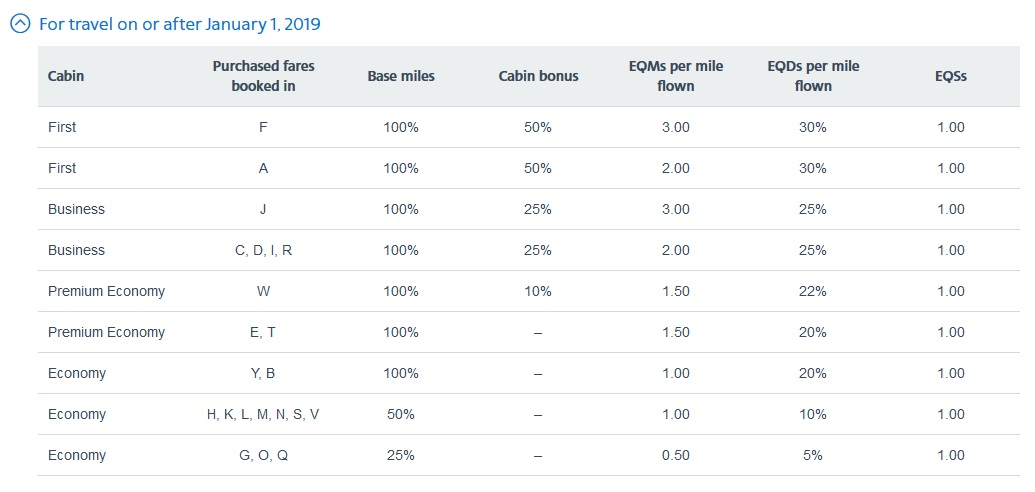
Task: Click the 'EQMs per mile flown' header
Action: coord(676,76)
